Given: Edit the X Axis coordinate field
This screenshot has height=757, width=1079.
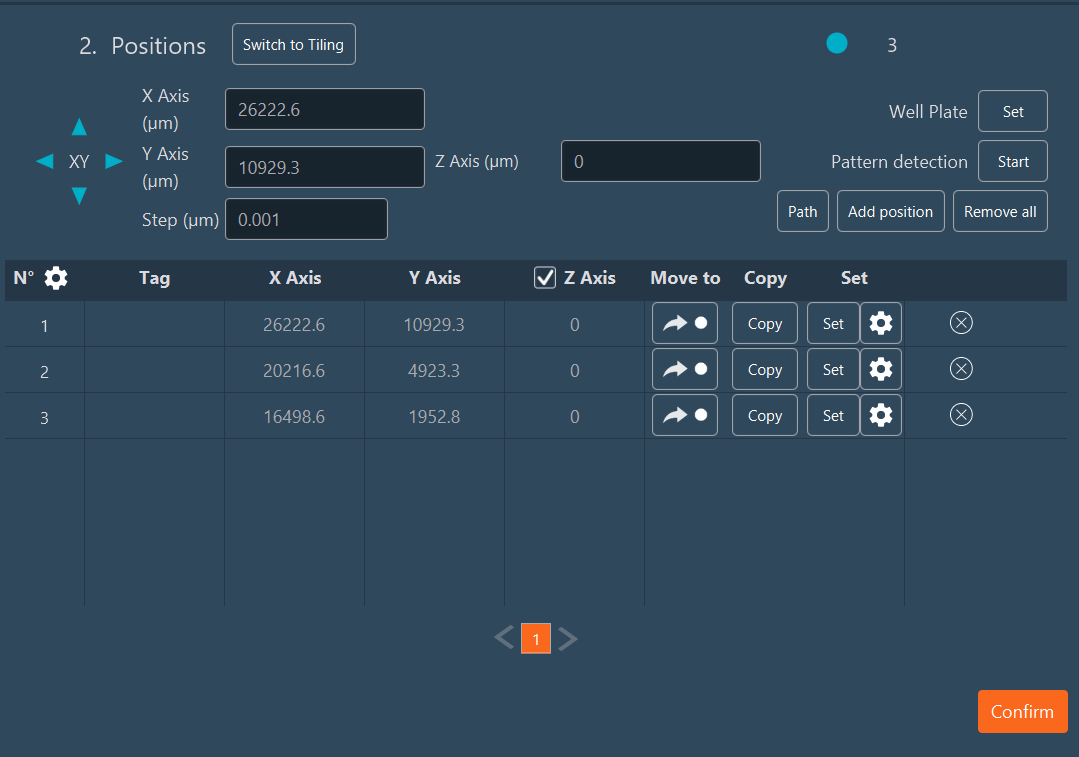Looking at the screenshot, I should pos(324,108).
